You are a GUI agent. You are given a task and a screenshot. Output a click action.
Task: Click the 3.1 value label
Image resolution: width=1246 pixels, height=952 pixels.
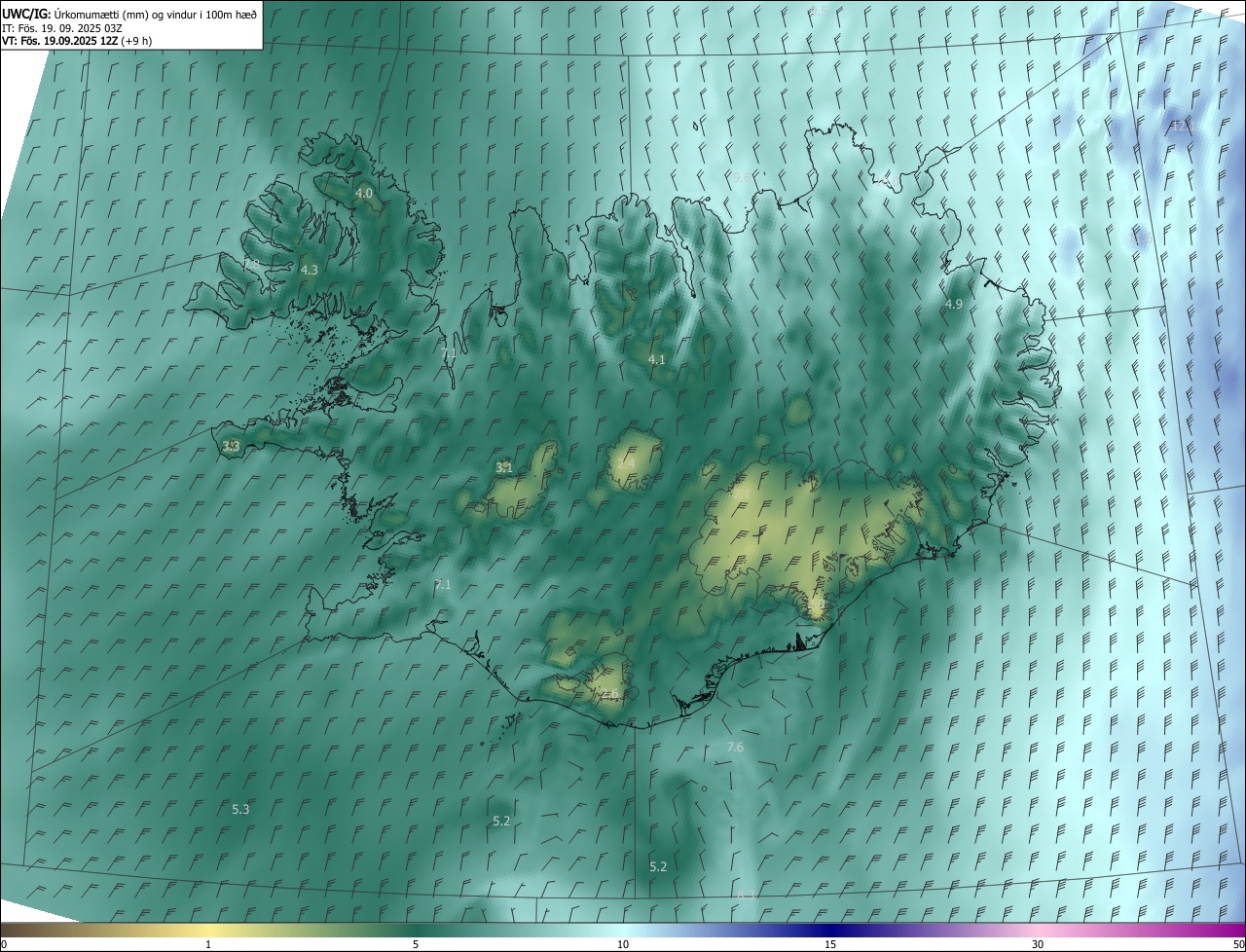point(504,468)
